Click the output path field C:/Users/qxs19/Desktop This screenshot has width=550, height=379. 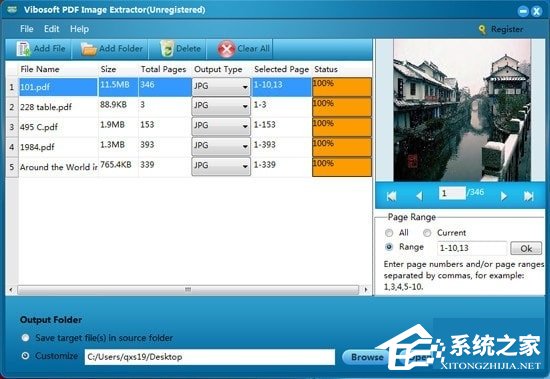(210, 357)
